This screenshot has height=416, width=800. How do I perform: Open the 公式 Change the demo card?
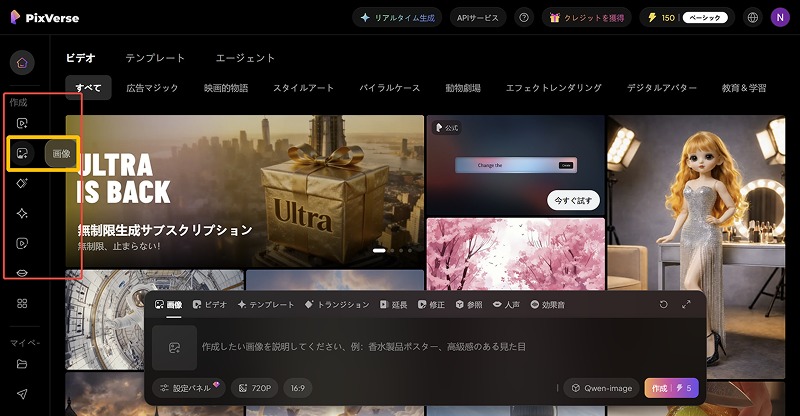point(515,165)
